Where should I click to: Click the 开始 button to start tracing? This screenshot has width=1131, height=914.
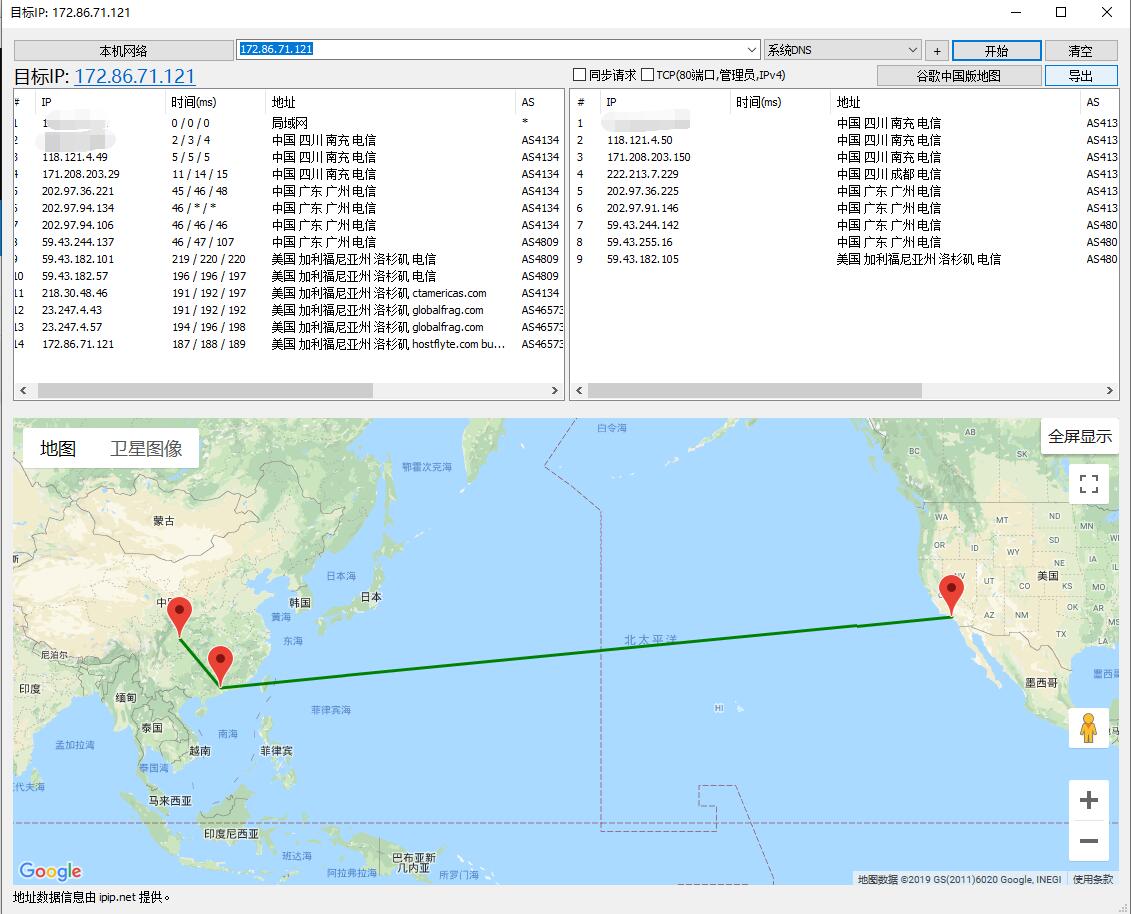point(995,50)
